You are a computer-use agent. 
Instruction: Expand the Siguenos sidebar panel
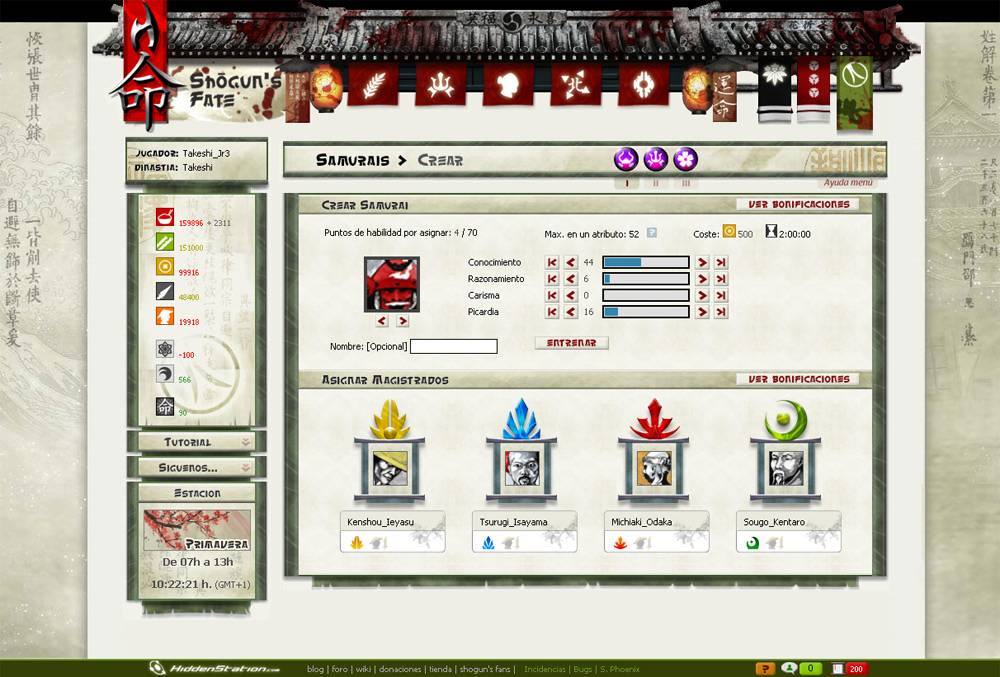tap(196, 467)
